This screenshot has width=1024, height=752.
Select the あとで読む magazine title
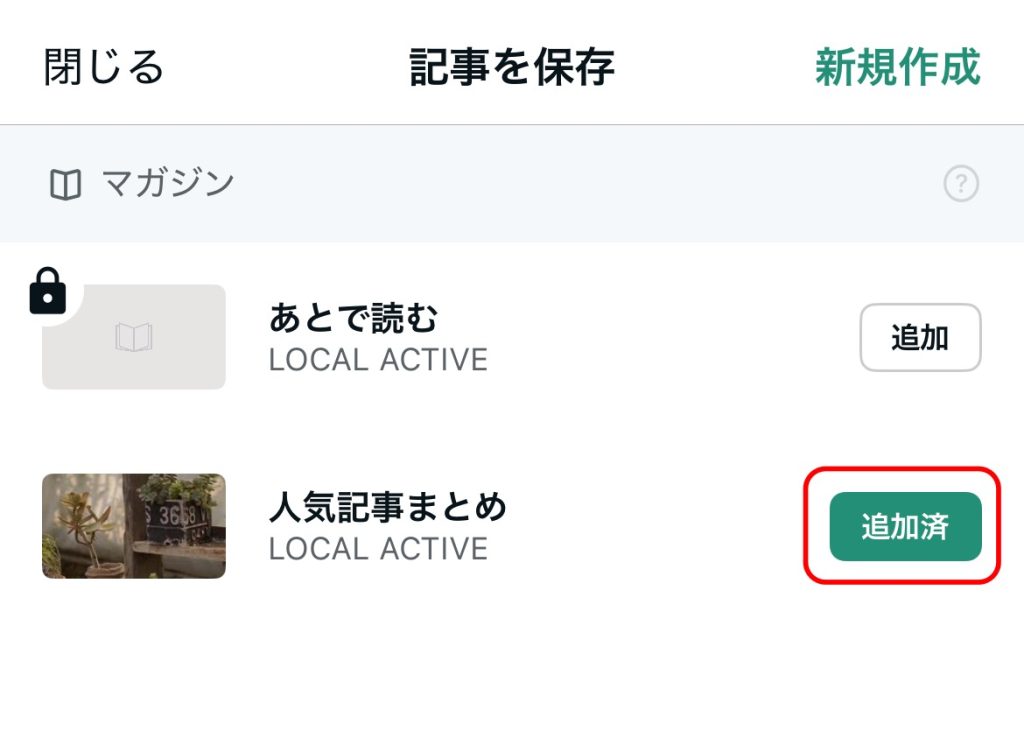[353, 318]
